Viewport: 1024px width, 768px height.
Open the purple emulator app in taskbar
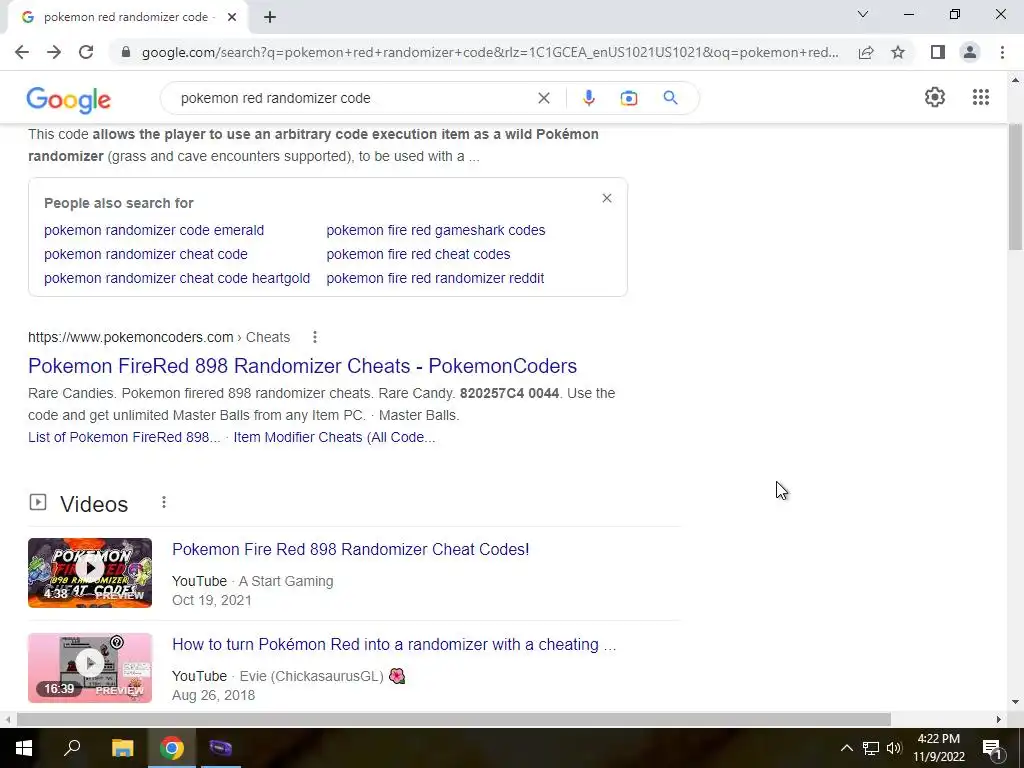[x=221, y=748]
